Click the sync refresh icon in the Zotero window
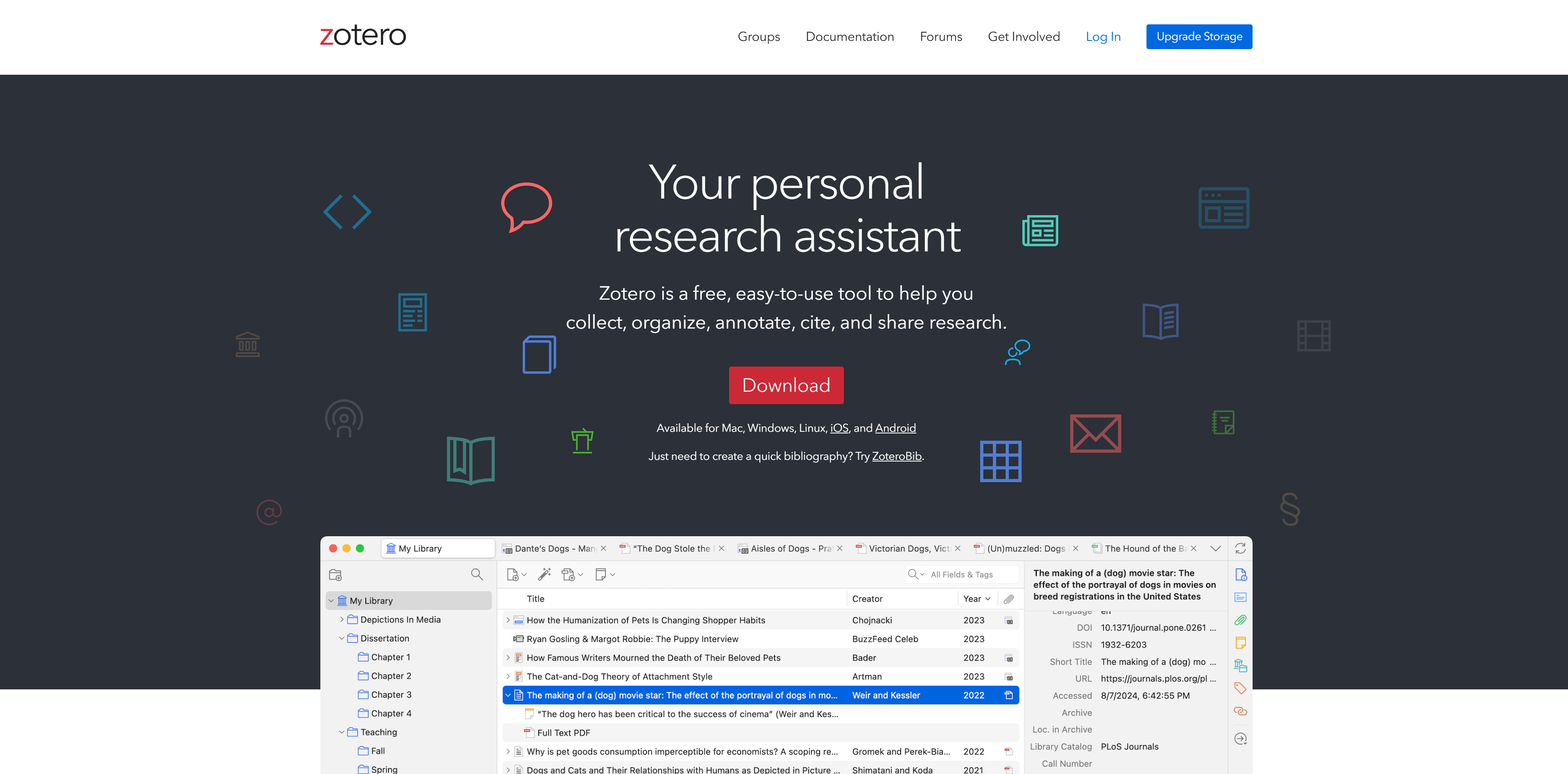This screenshot has height=774, width=1568. tap(1240, 548)
